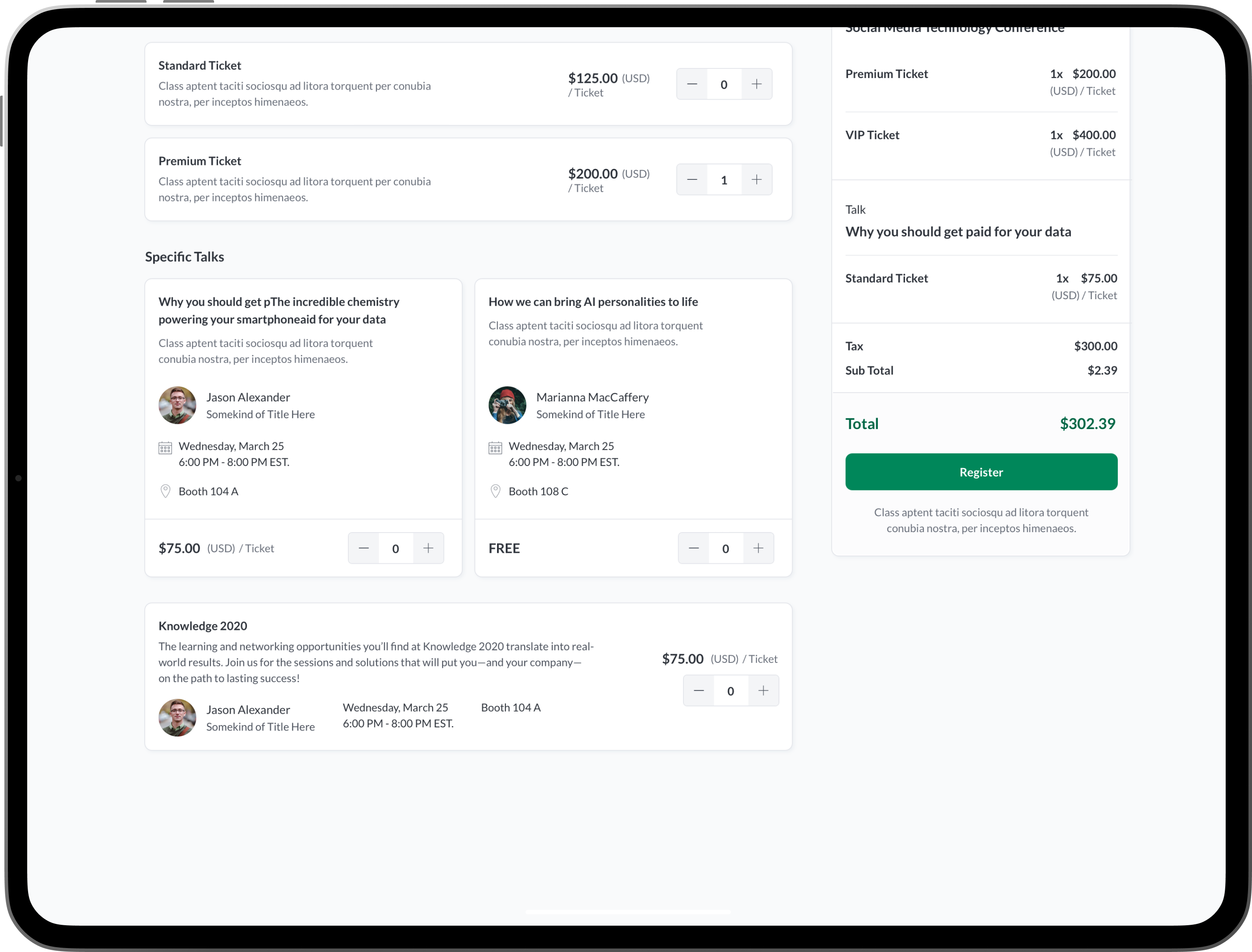Click plus on Premium Ticket stepper
The width and height of the screenshot is (1252, 952).
pos(756,179)
